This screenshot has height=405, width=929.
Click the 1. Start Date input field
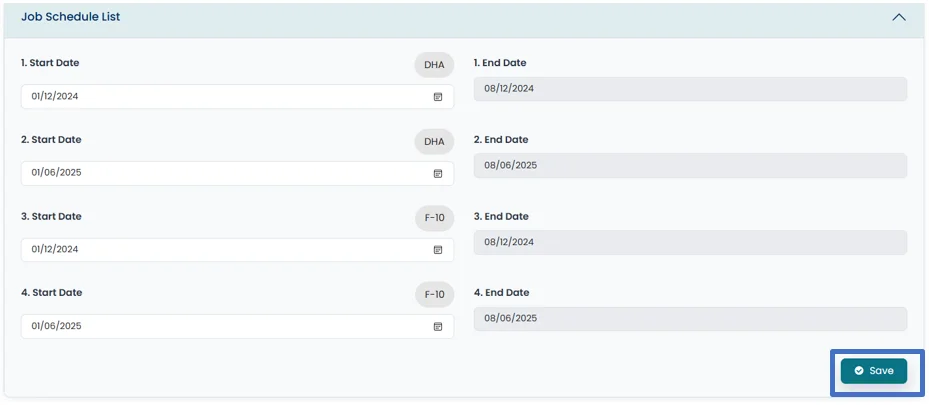220,97
